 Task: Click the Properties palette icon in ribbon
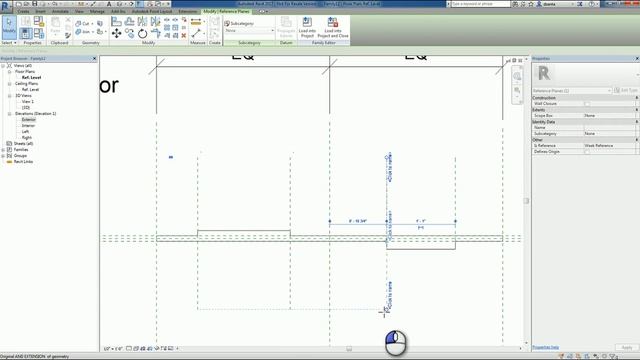26,33
